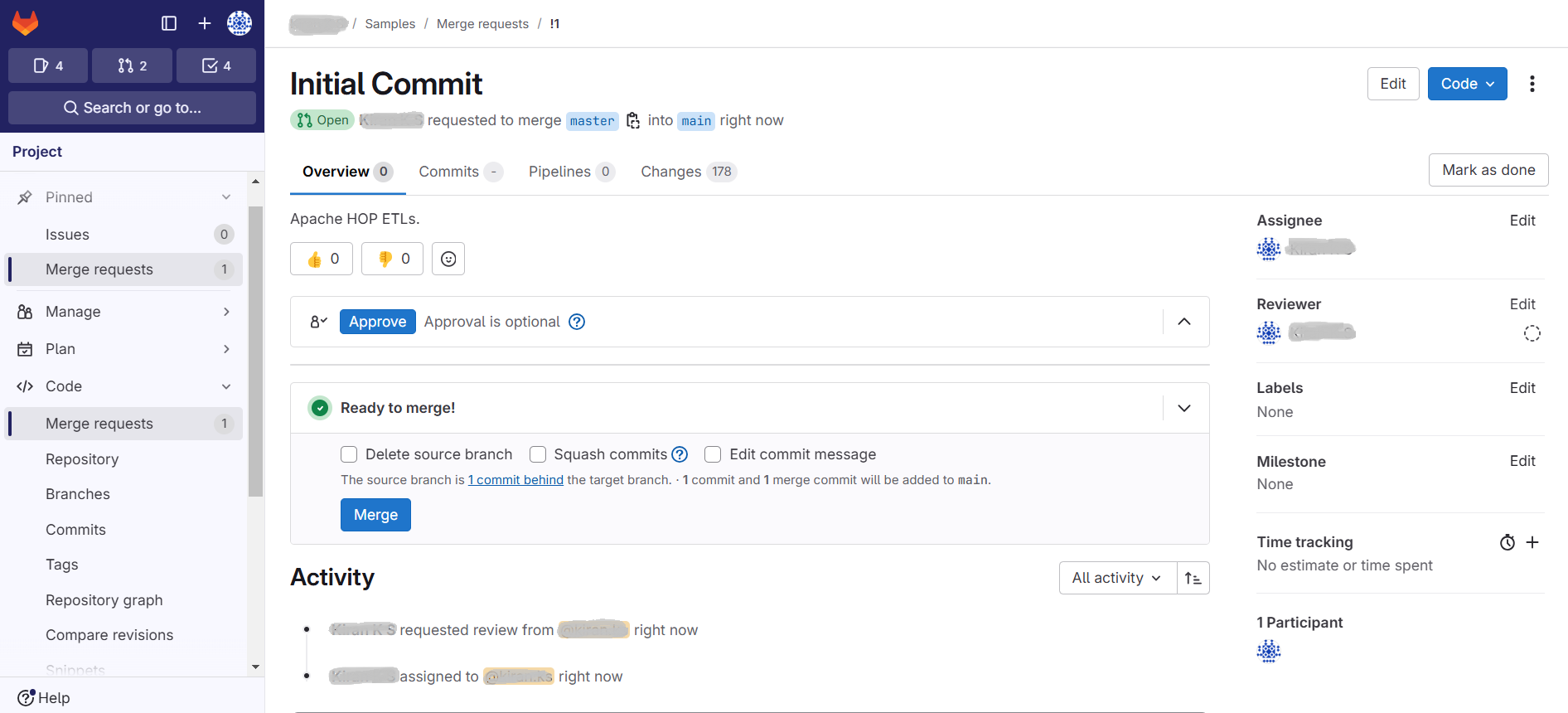The image size is (1568, 713).
Task: Copy the master branch name icon
Action: [633, 121]
